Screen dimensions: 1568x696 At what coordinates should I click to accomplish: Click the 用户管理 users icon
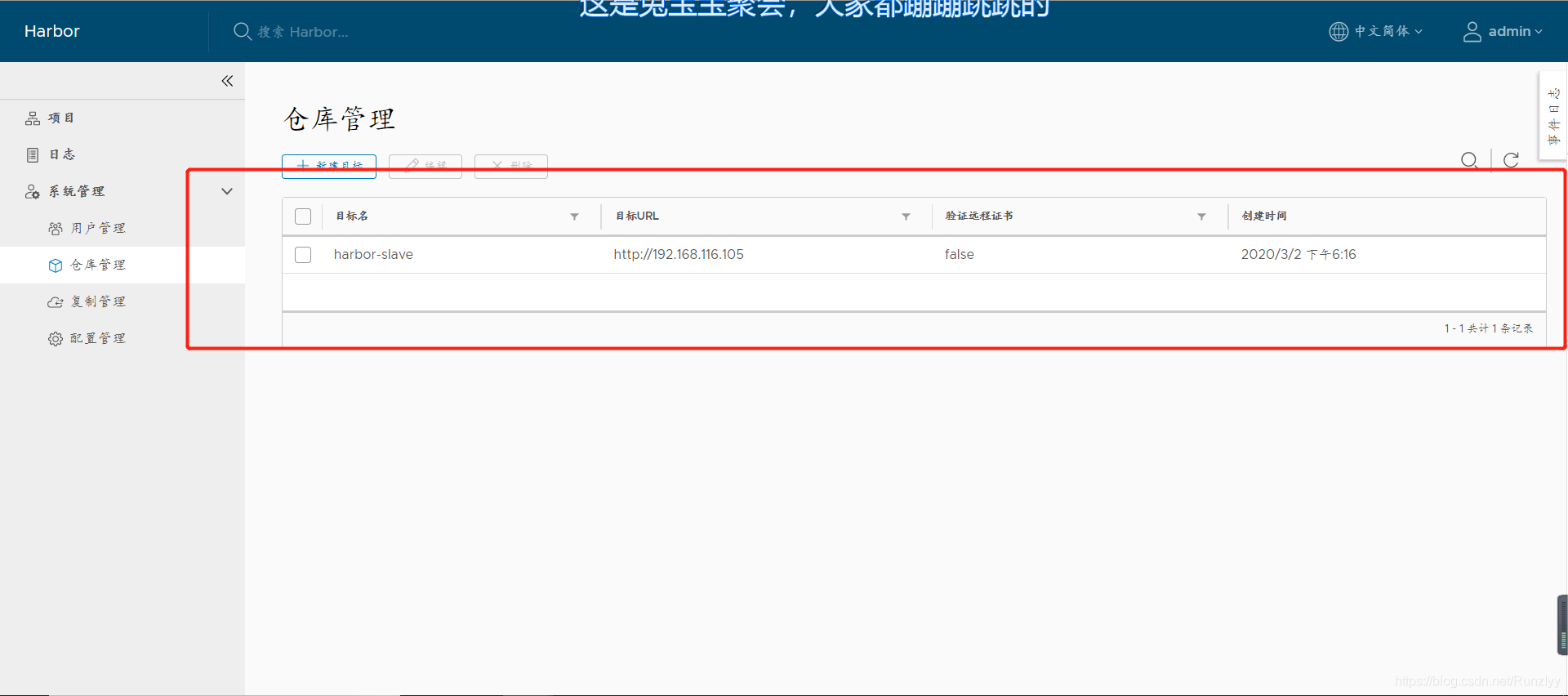[56, 228]
